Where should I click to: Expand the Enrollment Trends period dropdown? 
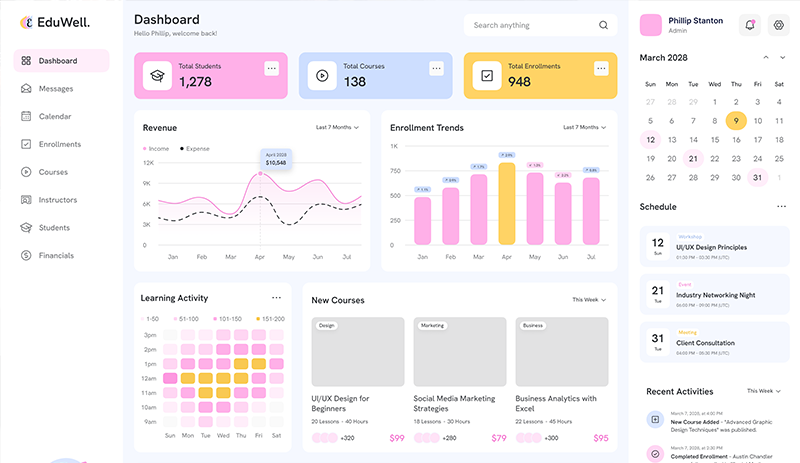coord(584,127)
